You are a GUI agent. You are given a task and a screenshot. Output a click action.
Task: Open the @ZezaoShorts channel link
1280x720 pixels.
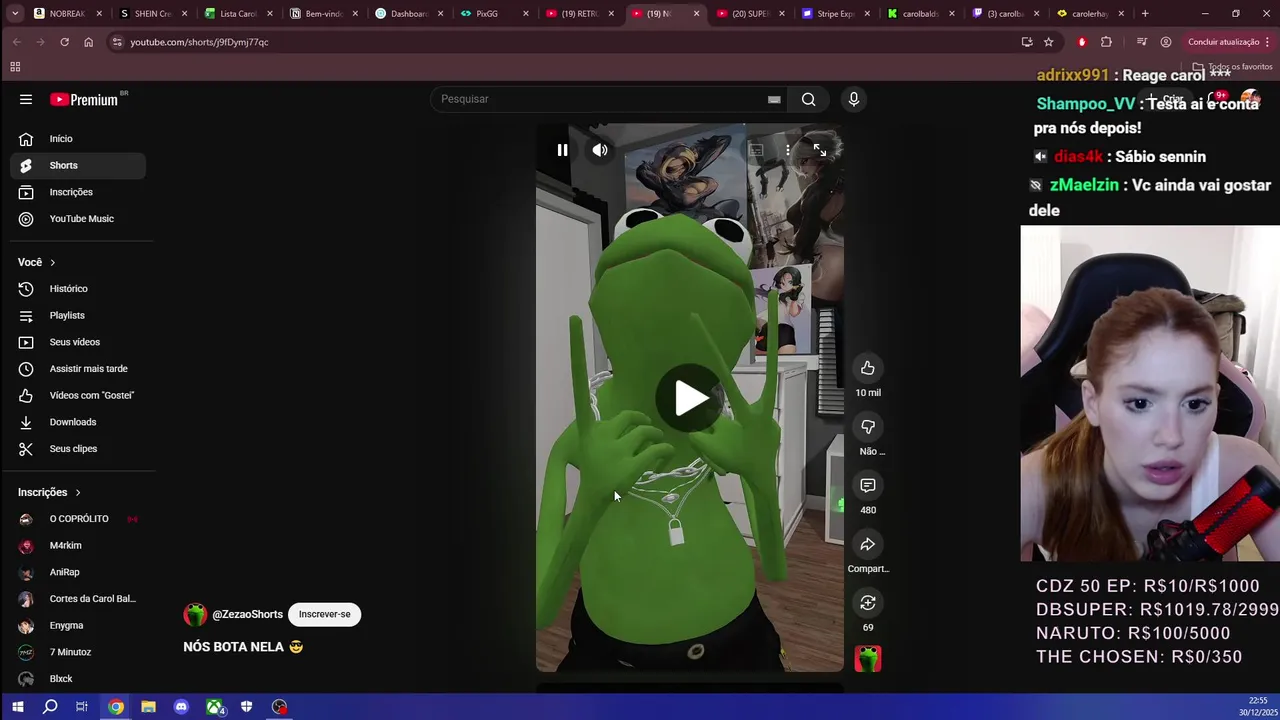coord(247,614)
